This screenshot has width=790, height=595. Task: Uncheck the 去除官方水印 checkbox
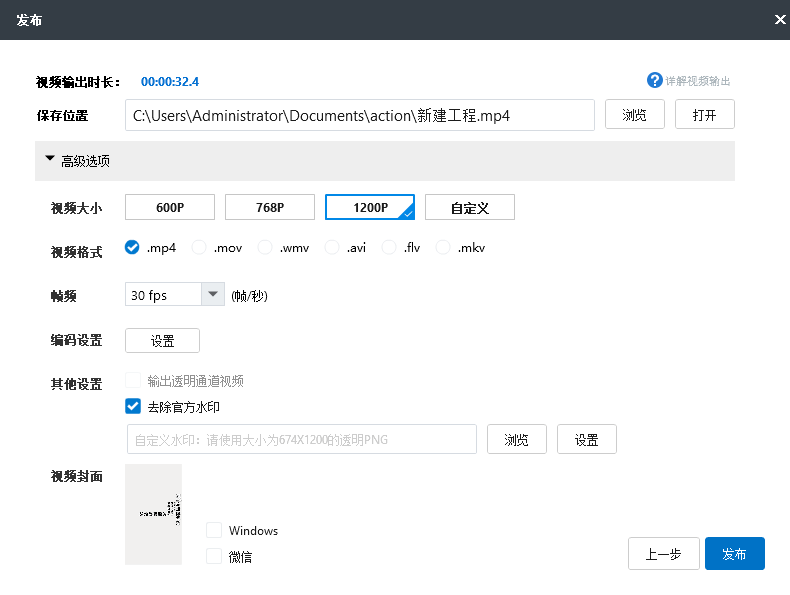coord(133,406)
